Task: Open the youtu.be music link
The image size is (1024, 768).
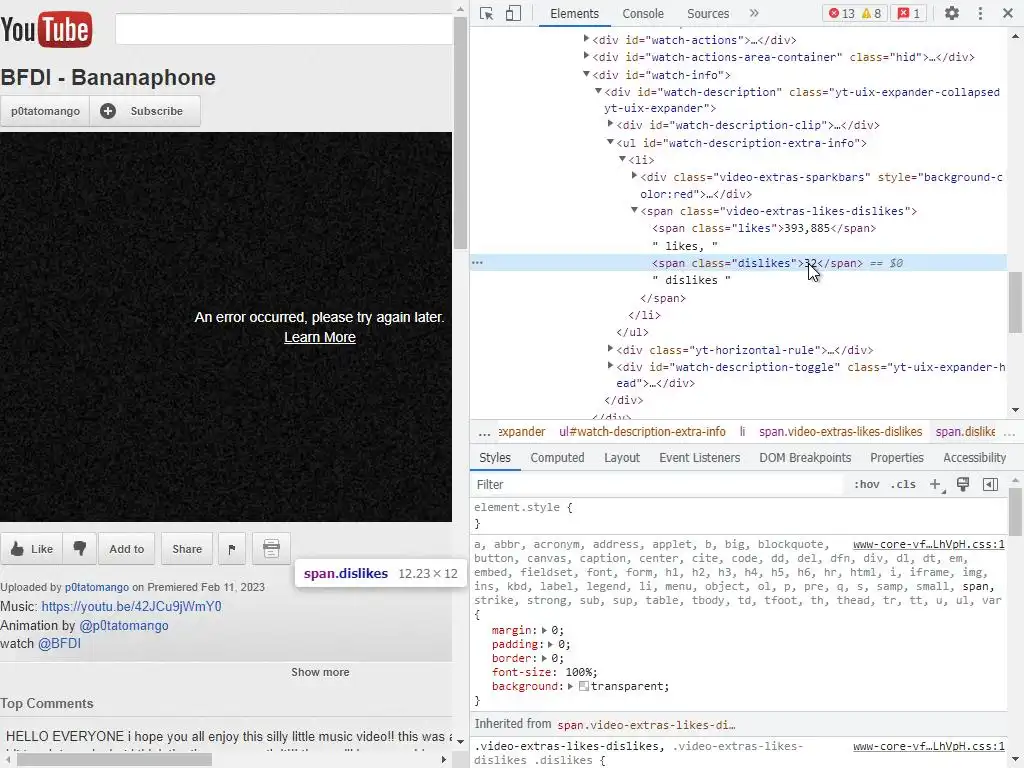Action: click(x=131, y=606)
